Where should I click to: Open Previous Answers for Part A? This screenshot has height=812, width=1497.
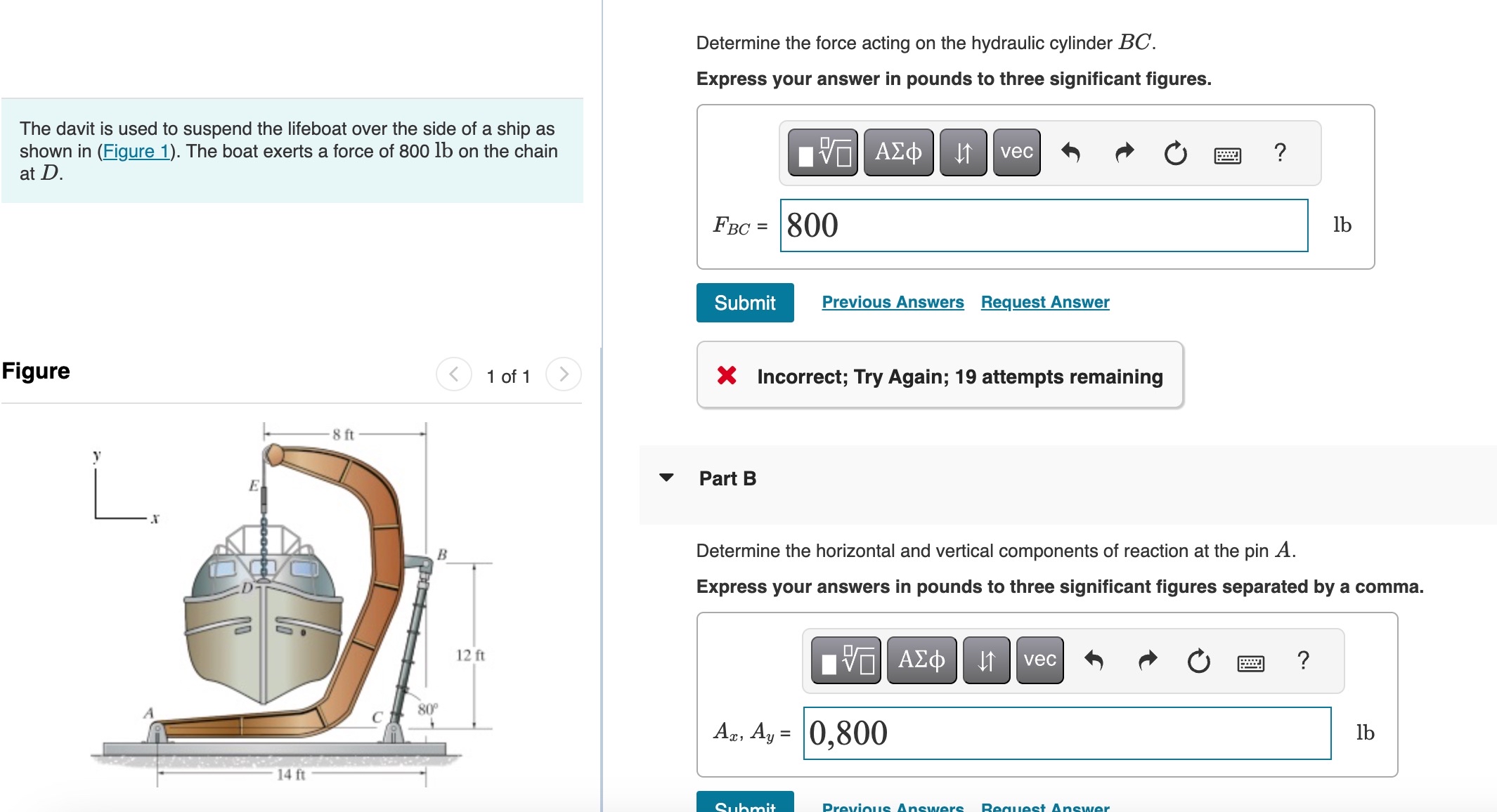893,301
